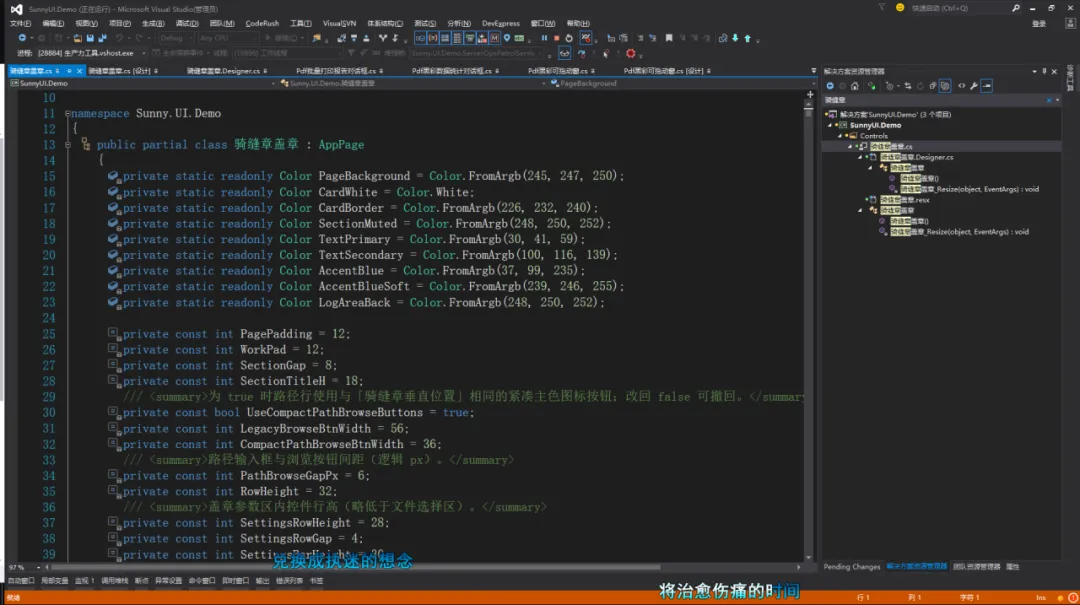1080x605 pixels.
Task: Open the Pending Changes panel tab
Action: (x=852, y=567)
